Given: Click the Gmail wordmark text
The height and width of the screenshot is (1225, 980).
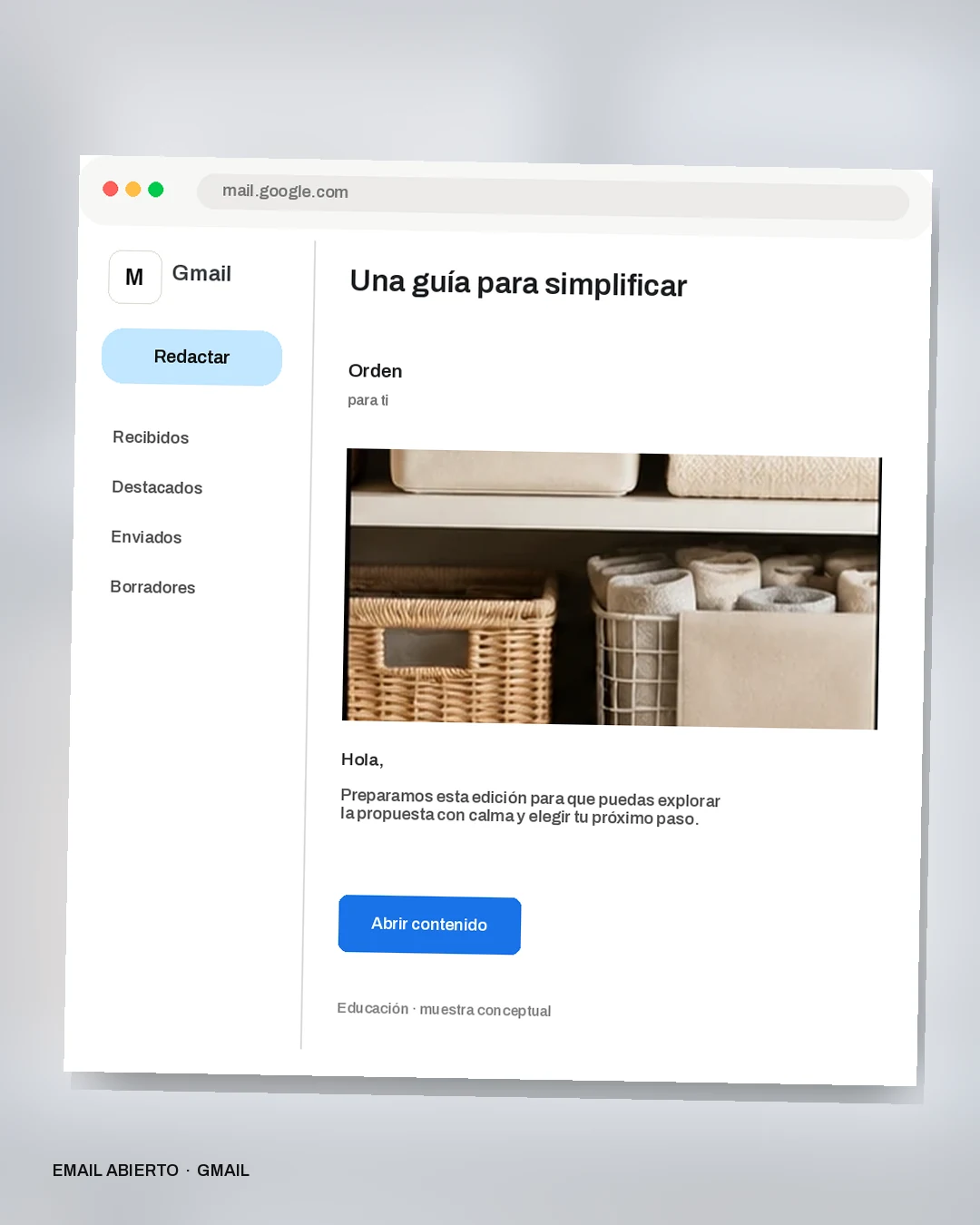Looking at the screenshot, I should point(201,273).
